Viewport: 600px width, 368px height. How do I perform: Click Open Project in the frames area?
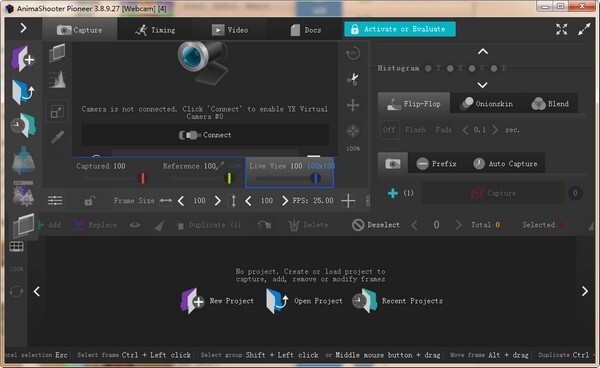click(304, 301)
